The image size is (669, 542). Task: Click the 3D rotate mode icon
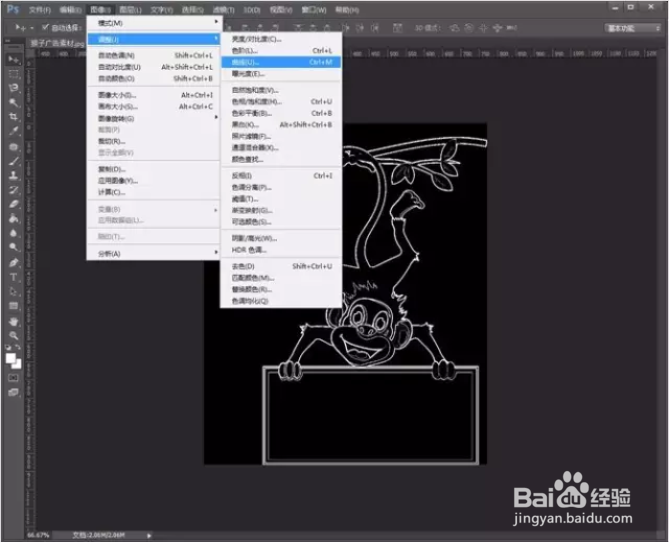pos(454,28)
